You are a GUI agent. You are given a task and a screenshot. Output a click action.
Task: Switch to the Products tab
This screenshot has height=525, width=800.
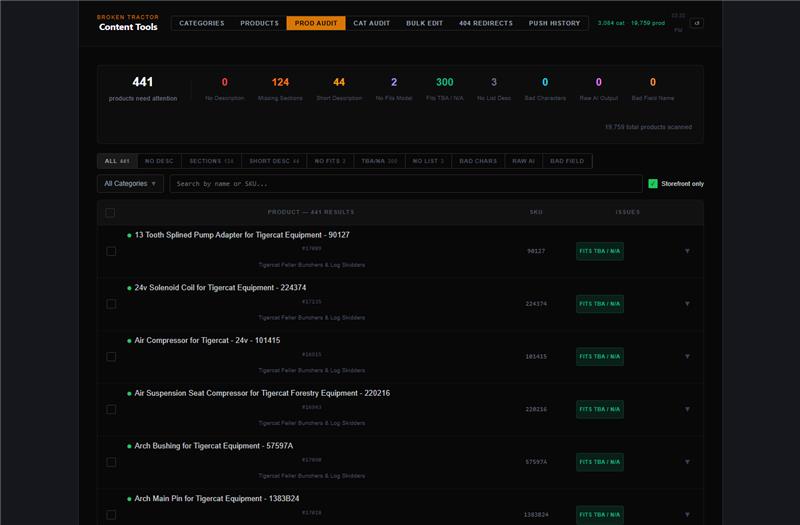coord(259,23)
